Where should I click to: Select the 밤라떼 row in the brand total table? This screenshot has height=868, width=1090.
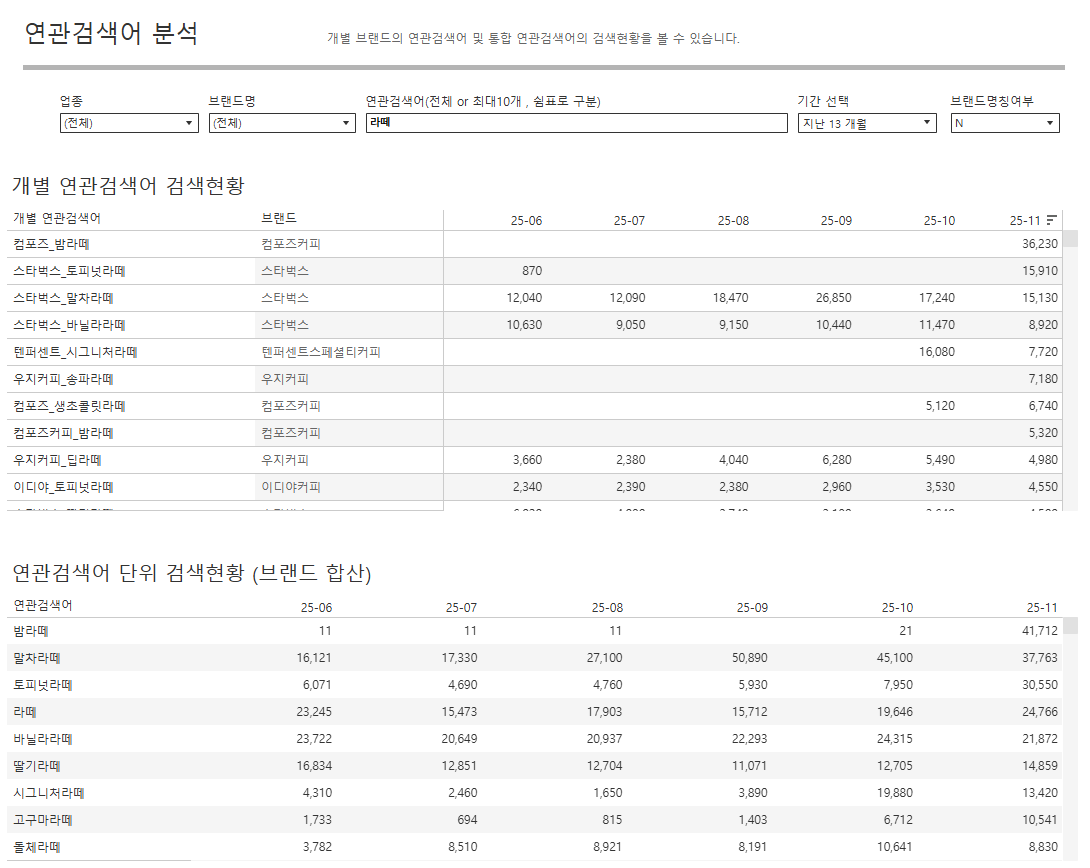31,631
